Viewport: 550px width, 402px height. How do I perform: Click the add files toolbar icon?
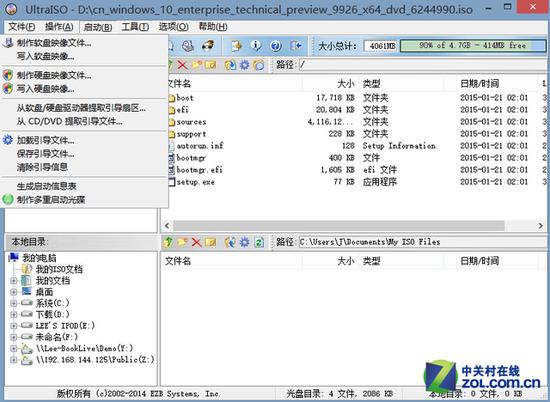236,46
